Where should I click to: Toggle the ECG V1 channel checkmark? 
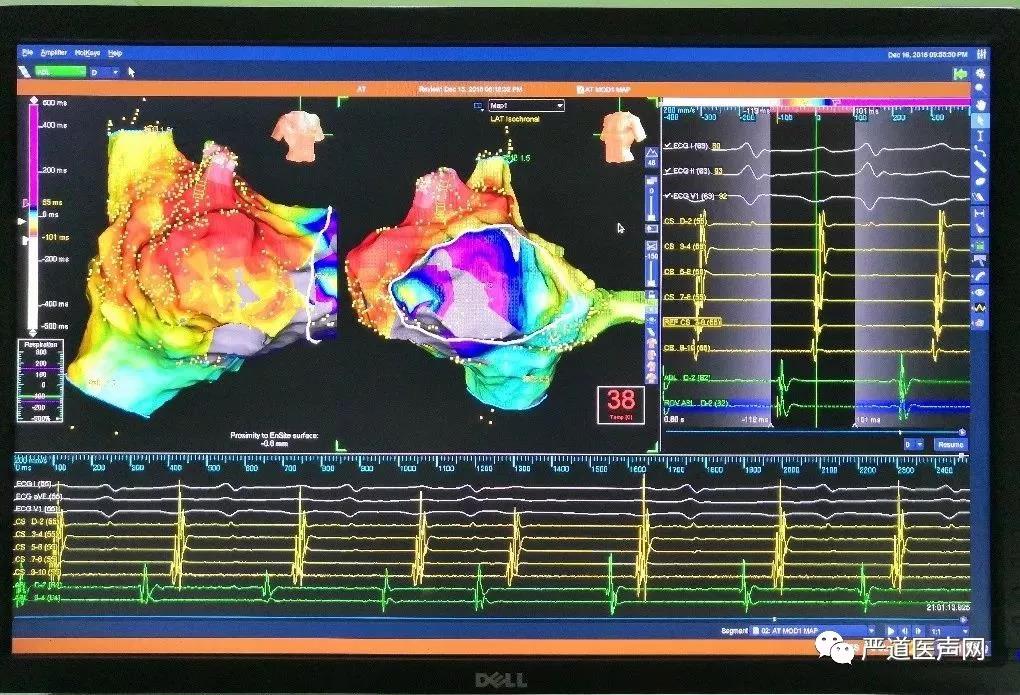click(668, 197)
